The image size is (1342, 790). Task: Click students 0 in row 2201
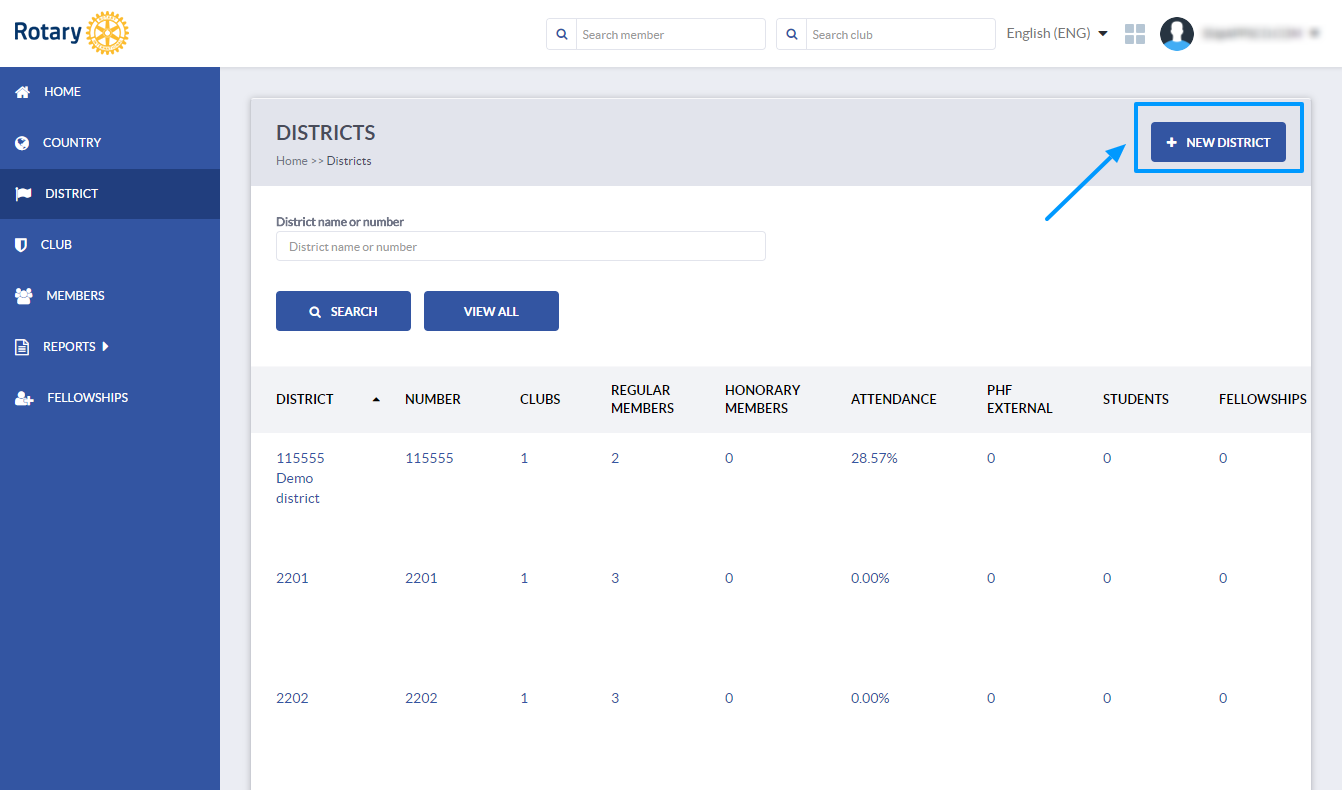(1107, 578)
